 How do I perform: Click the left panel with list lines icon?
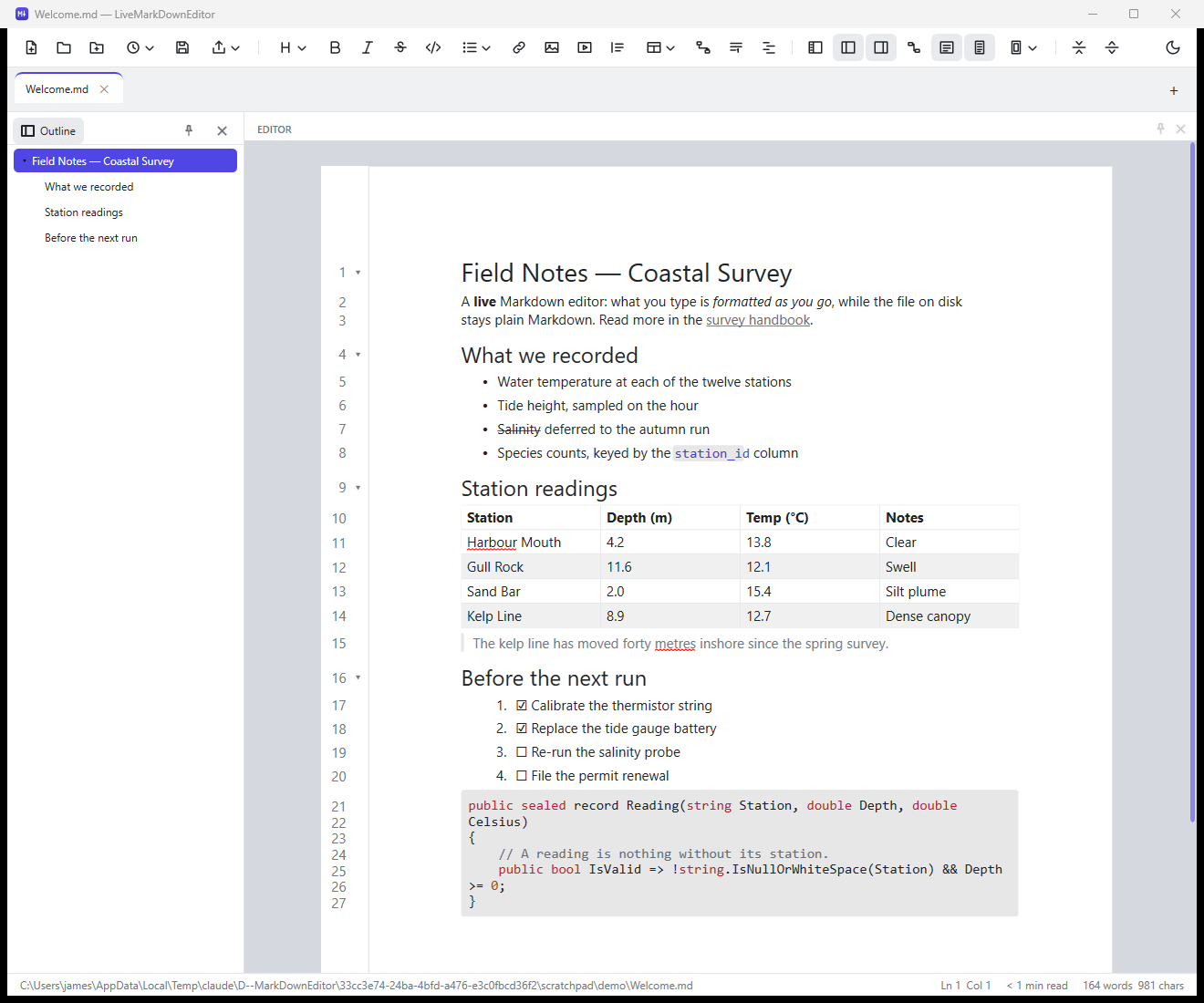click(x=815, y=47)
